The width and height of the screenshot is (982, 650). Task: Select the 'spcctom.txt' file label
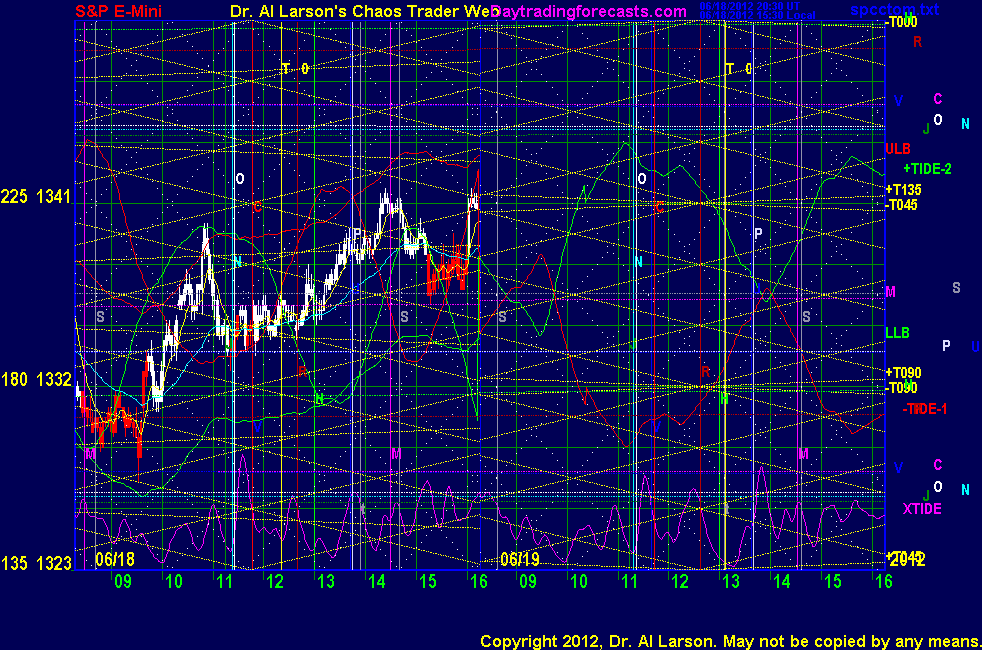[894, 9]
